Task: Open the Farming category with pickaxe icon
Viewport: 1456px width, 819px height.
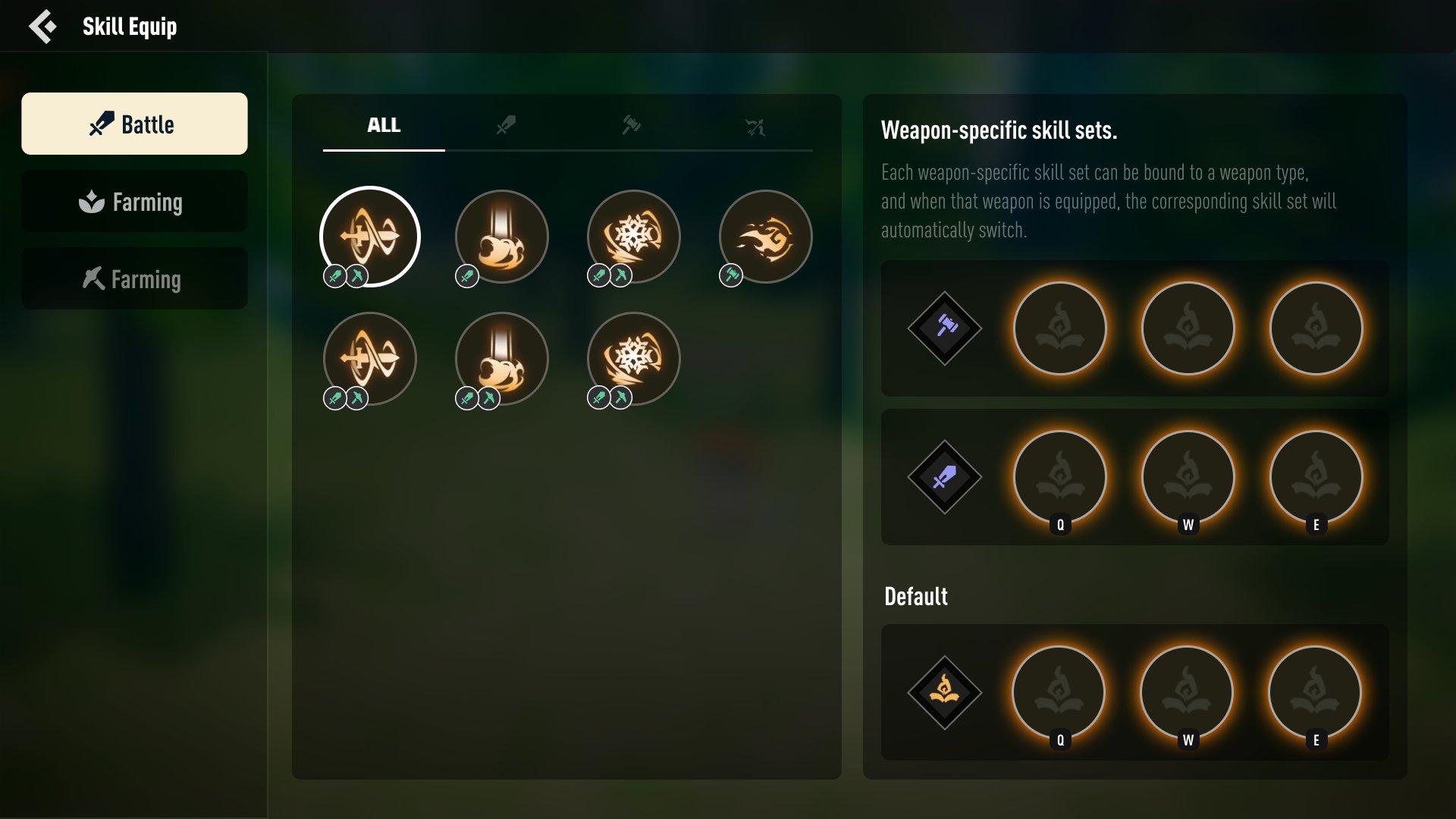Action: click(x=134, y=278)
